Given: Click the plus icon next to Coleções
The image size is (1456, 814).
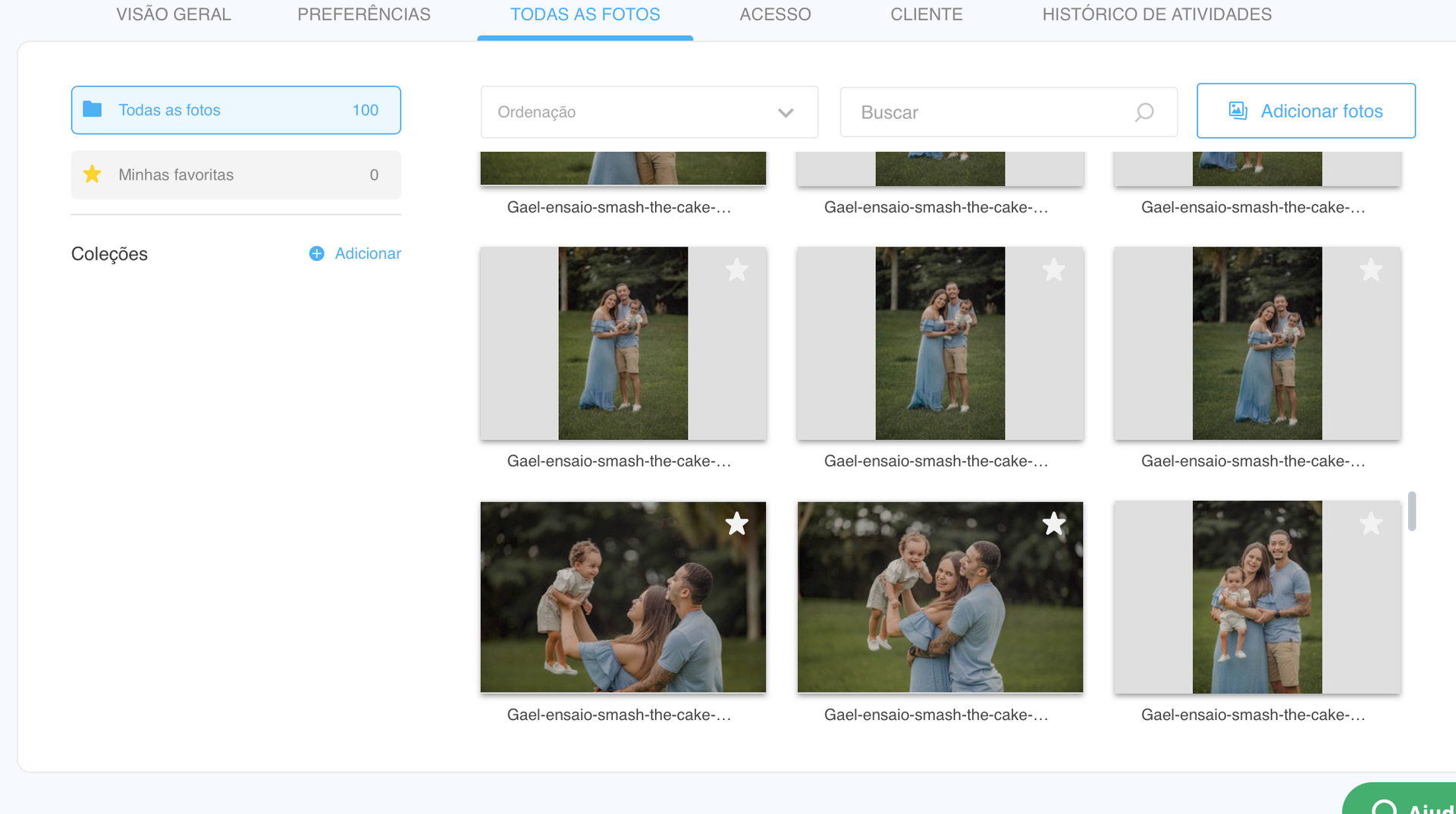Looking at the screenshot, I should click(x=317, y=253).
